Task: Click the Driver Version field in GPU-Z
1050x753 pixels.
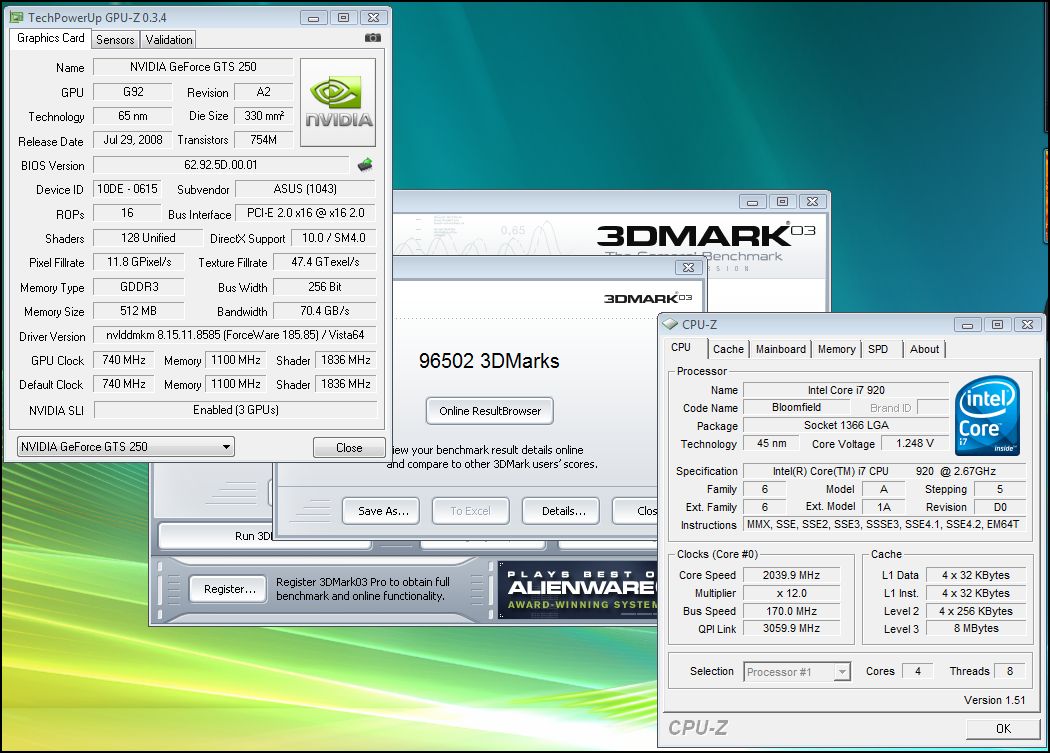Action: coord(235,335)
